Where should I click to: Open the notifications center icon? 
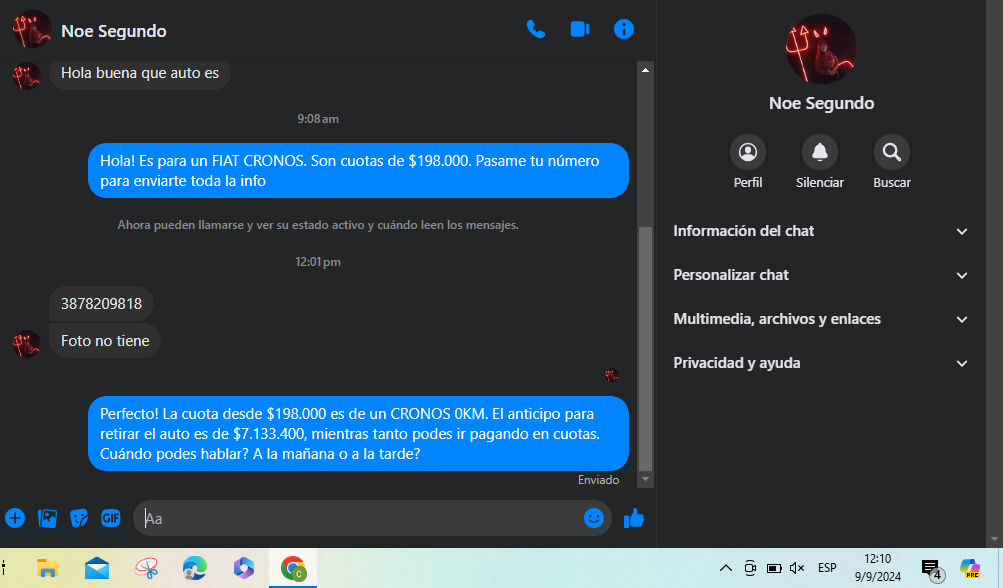coord(931,568)
